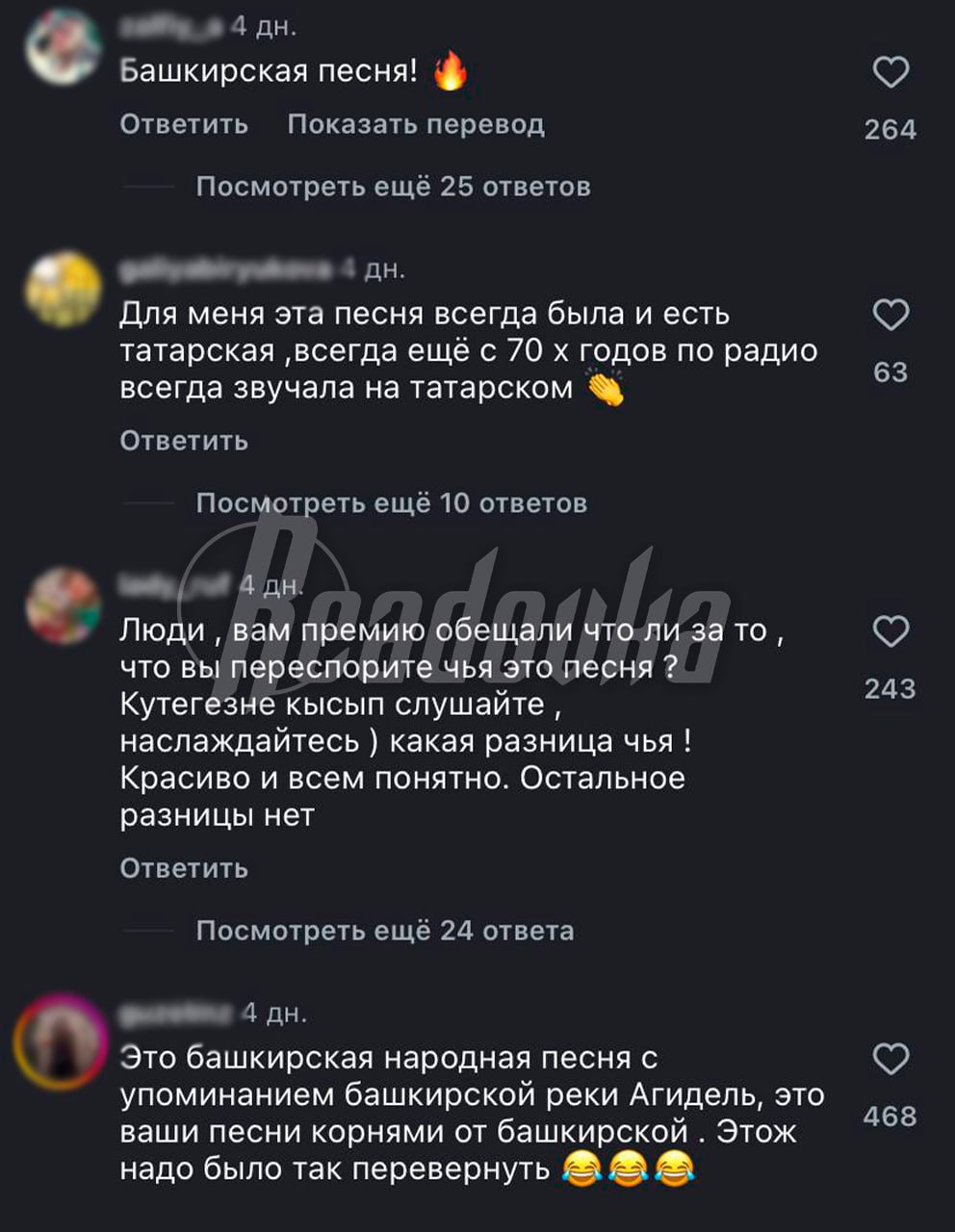Reply to the Tatar radio comment
This screenshot has height=1232, width=955.
click(x=184, y=441)
